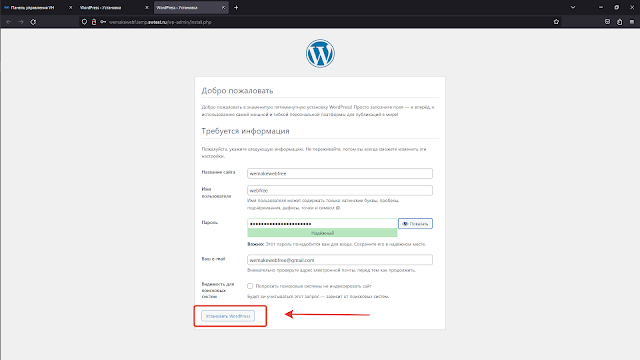Expand the list all tabs chevron
The image size is (640, 360).
pos(573,7)
